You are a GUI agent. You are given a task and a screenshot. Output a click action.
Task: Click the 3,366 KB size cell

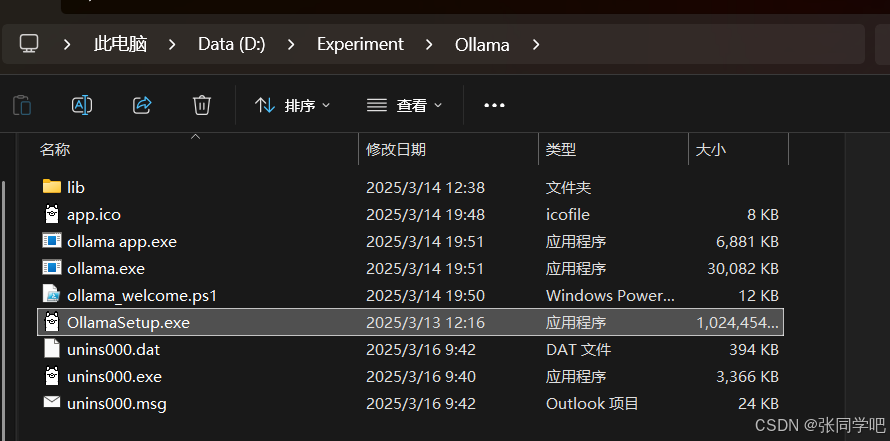[x=748, y=377]
